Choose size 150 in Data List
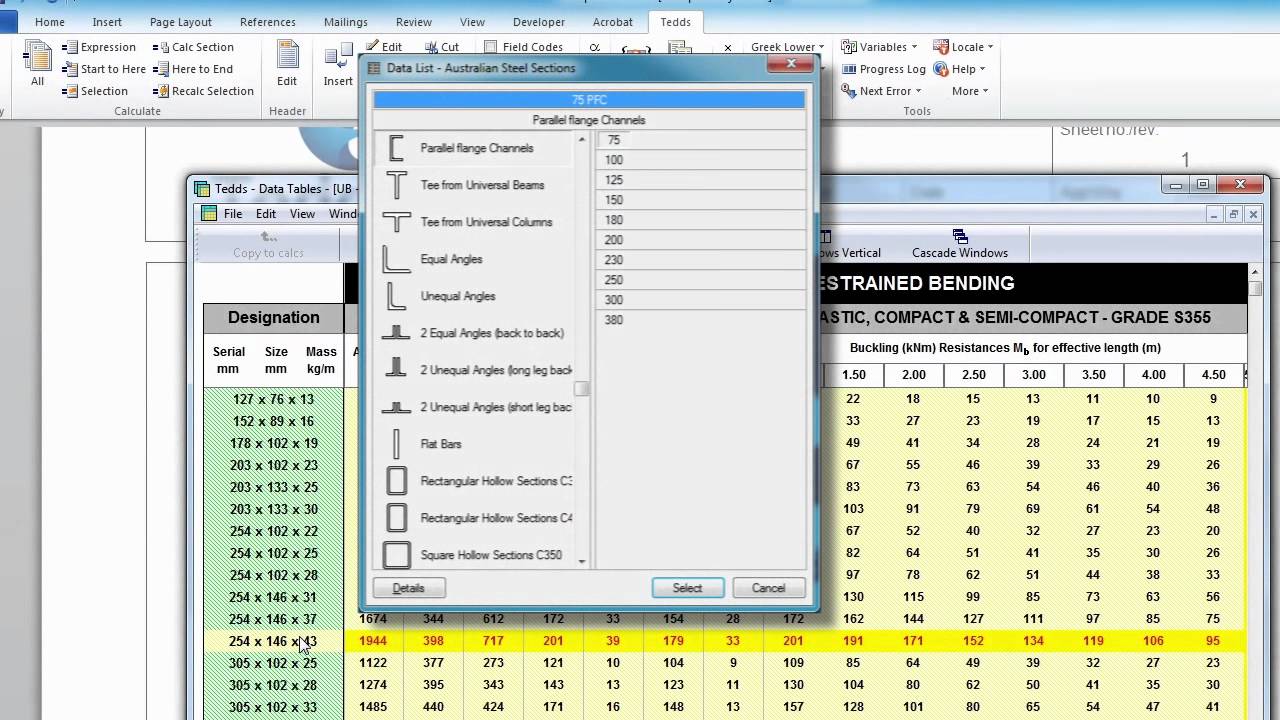Viewport: 1280px width, 720px height. coord(702,200)
